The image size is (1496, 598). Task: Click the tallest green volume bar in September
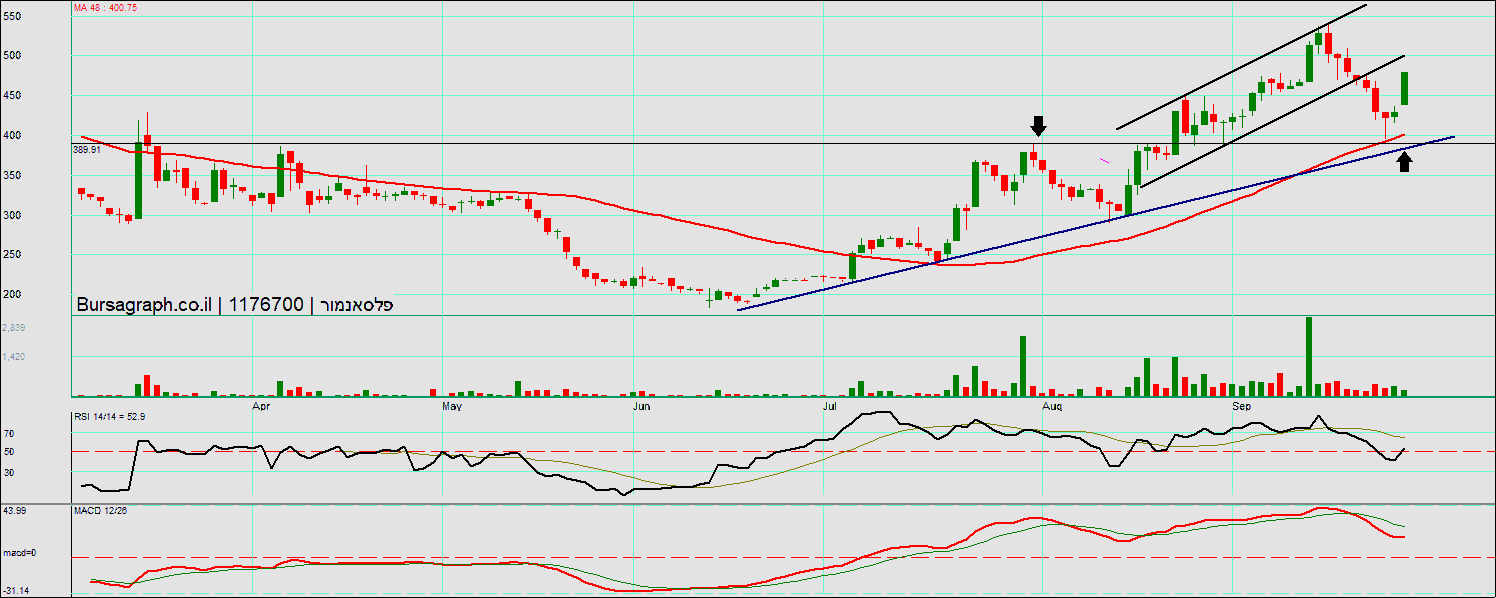(x=1308, y=356)
